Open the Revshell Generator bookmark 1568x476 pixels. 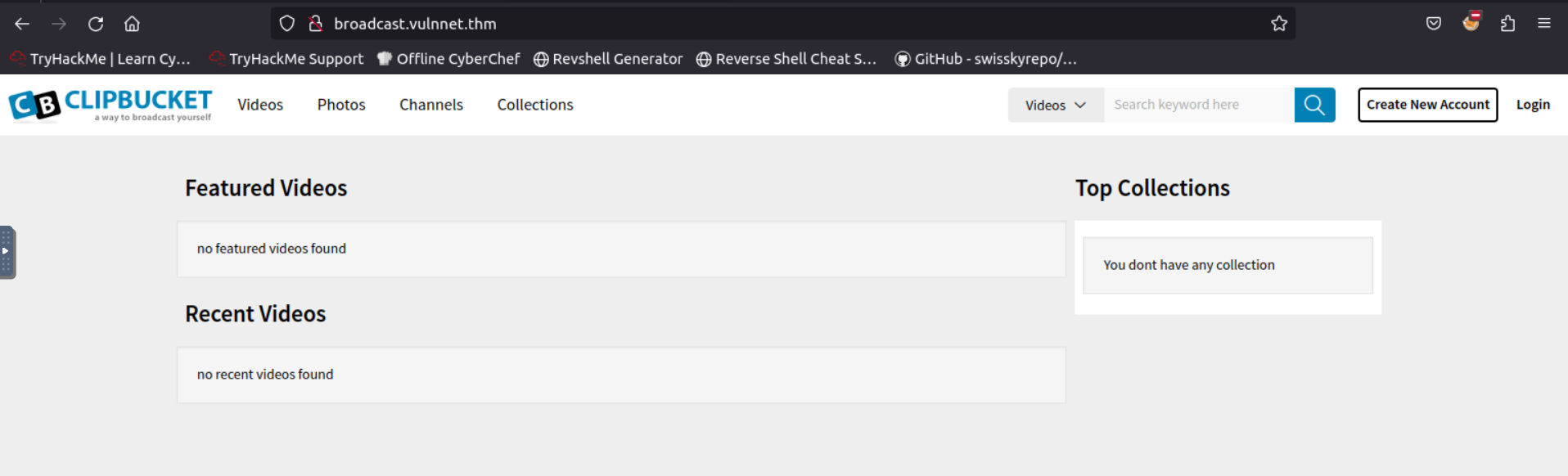[608, 59]
